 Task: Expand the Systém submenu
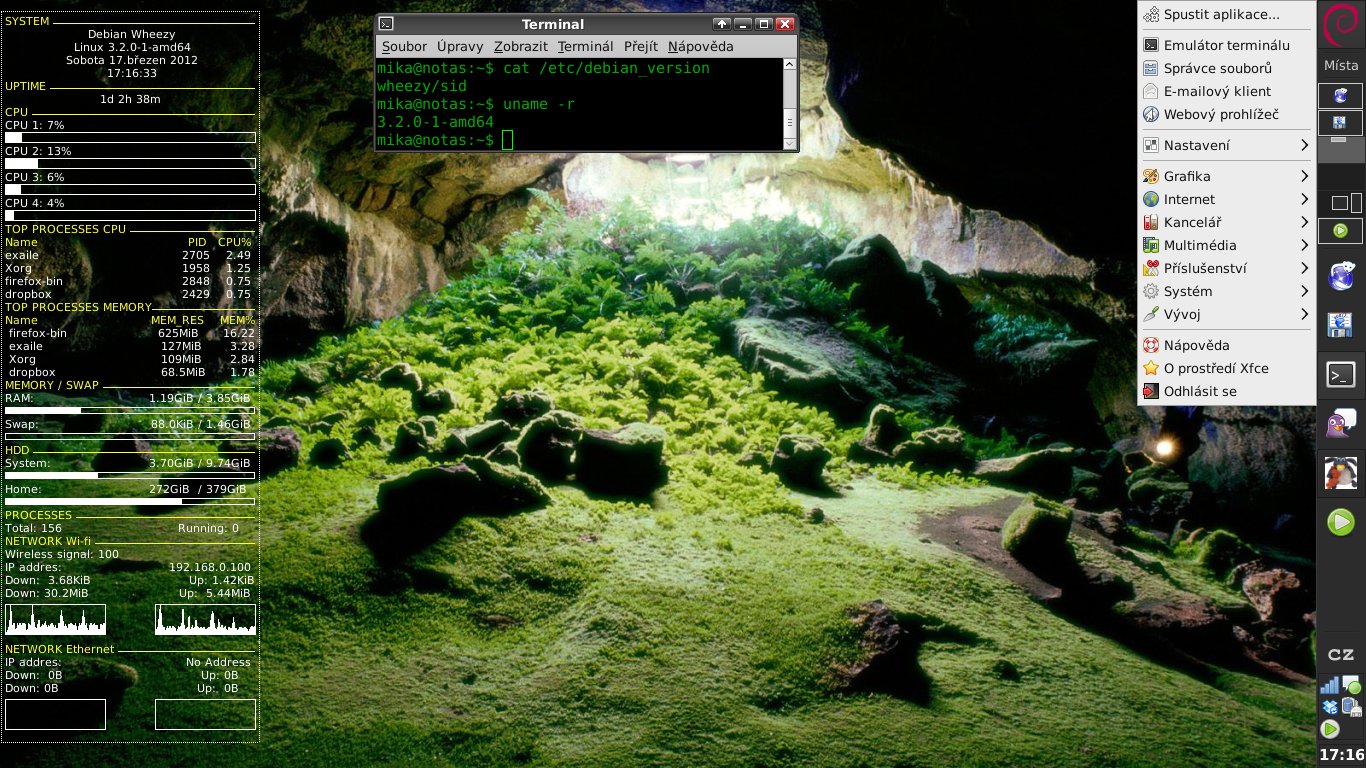point(1226,291)
